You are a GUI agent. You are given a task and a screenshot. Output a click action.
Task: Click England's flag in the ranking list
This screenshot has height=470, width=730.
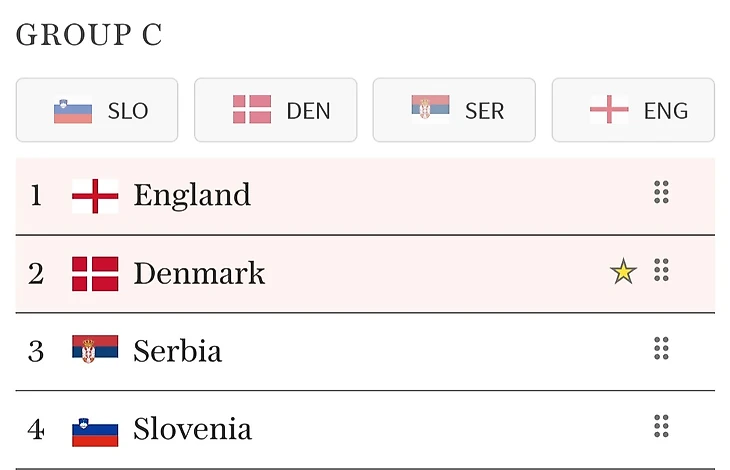(95, 196)
